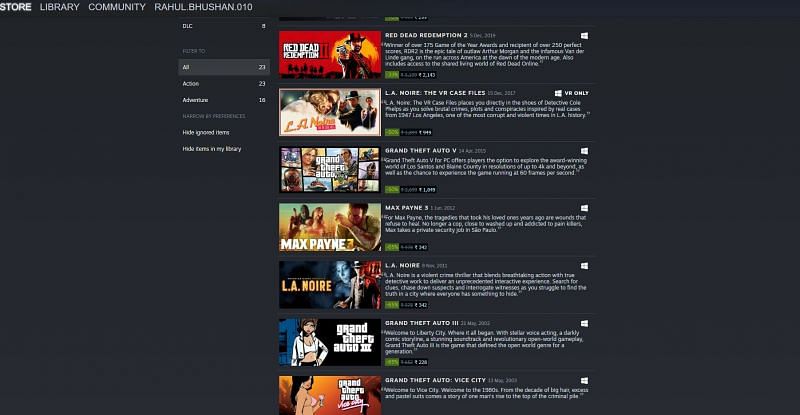Click the Grand Theft Auto V description text
The width and height of the screenshot is (800, 415).
(486, 166)
